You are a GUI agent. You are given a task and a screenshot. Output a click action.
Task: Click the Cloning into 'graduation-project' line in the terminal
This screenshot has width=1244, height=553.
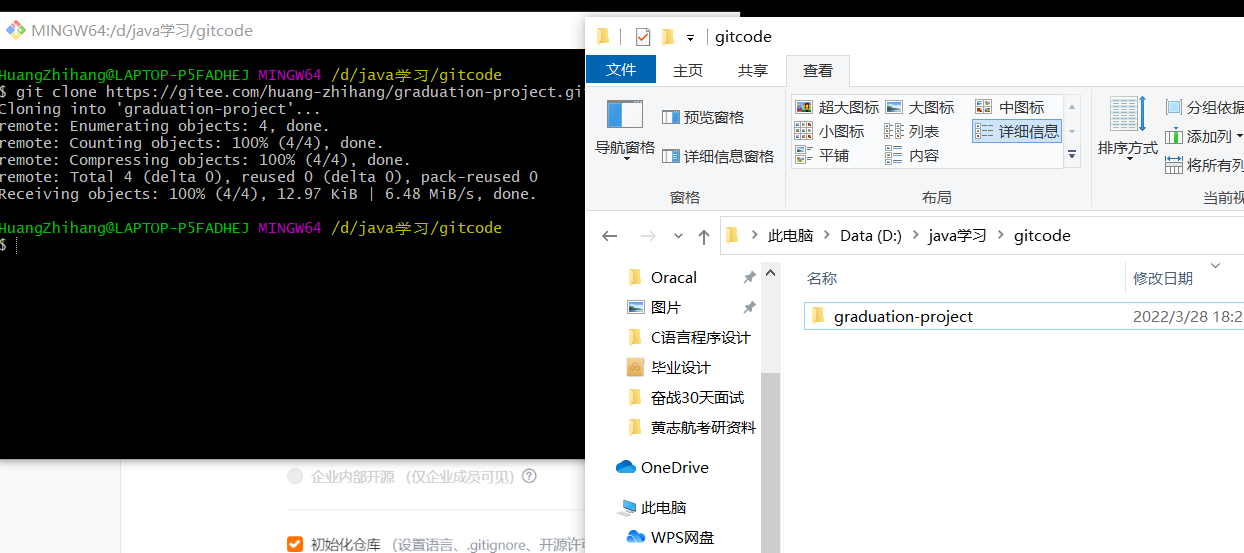pos(160,109)
